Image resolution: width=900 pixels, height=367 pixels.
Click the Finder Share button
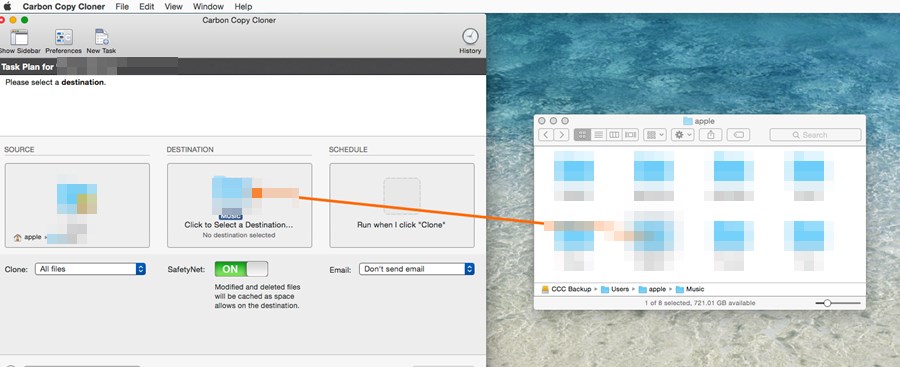coord(711,134)
